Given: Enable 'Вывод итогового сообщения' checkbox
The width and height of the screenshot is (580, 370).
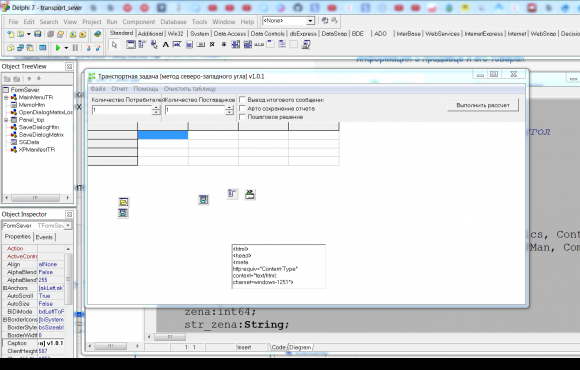Looking at the screenshot, I should pyautogui.click(x=242, y=100).
